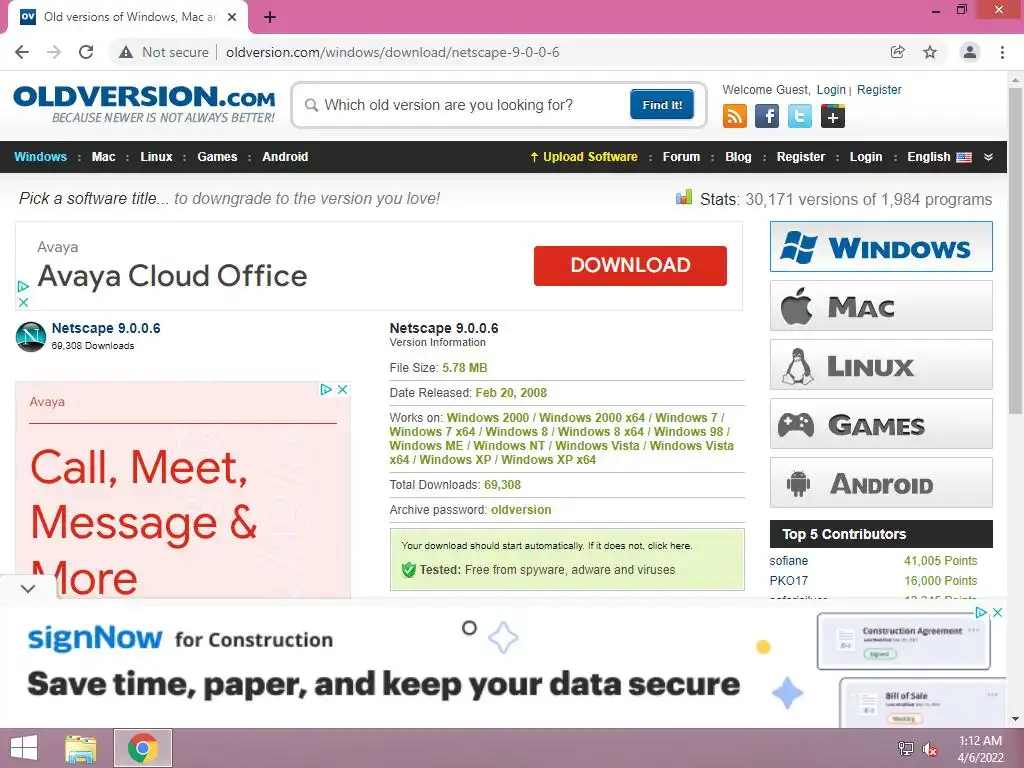Viewport: 1024px width, 768px height.
Task: Open Chrome three-dot menu
Action: coord(1002,52)
